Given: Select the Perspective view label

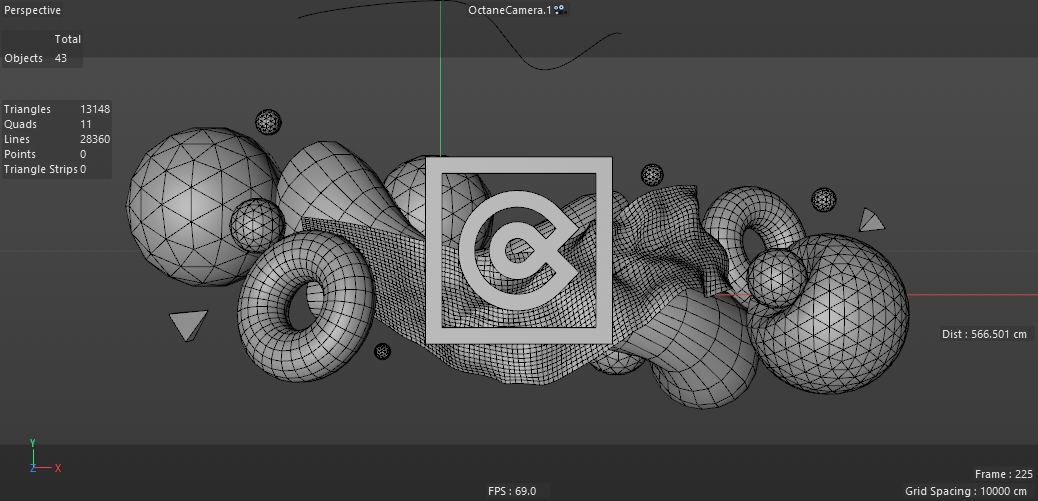Looking at the screenshot, I should click(32, 11).
